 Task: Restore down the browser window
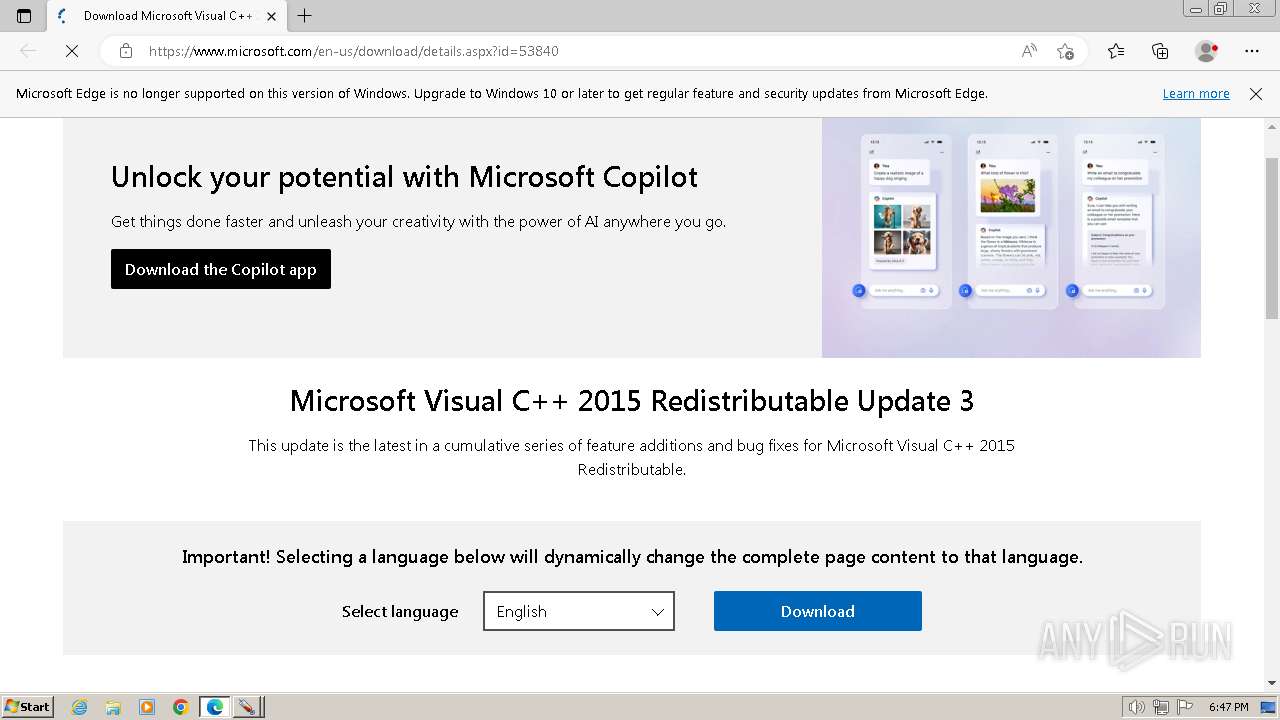point(1221,8)
